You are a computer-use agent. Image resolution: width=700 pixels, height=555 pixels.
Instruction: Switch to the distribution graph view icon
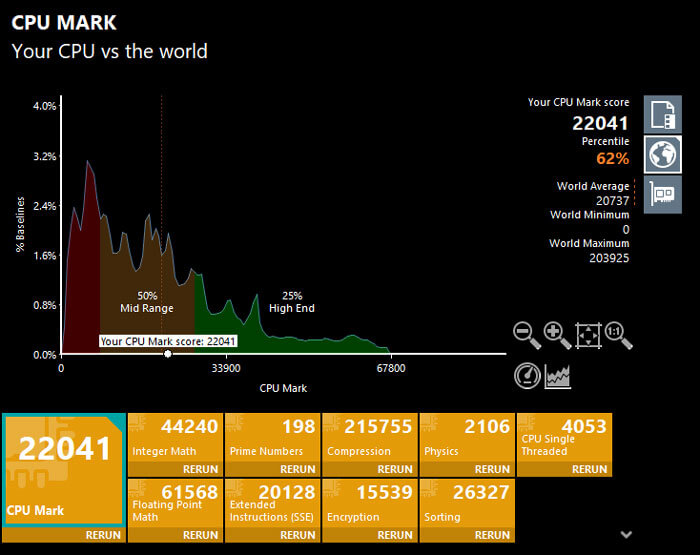tap(558, 376)
